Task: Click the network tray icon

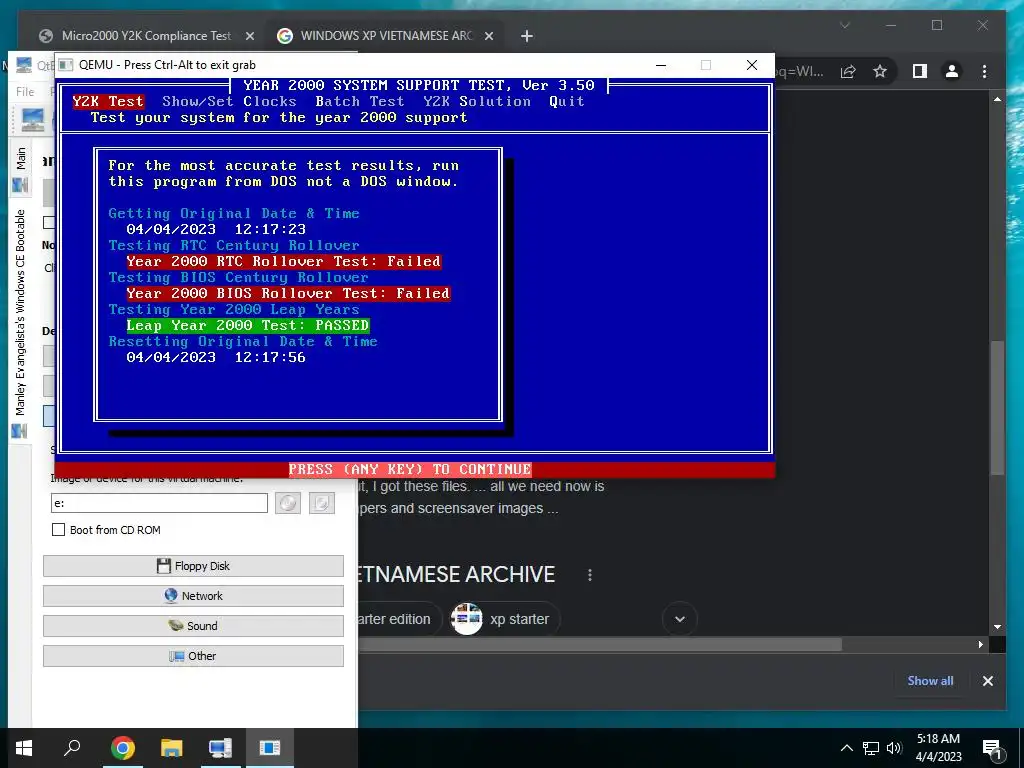Action: click(871, 748)
